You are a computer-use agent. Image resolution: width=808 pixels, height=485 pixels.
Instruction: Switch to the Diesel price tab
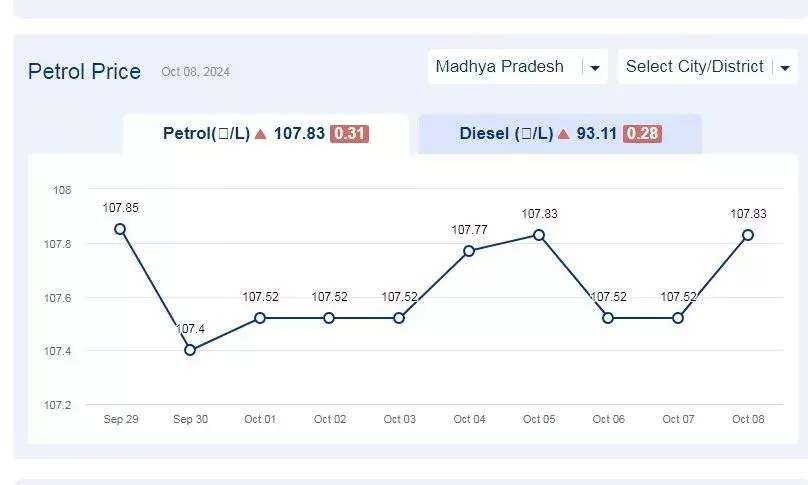click(560, 134)
